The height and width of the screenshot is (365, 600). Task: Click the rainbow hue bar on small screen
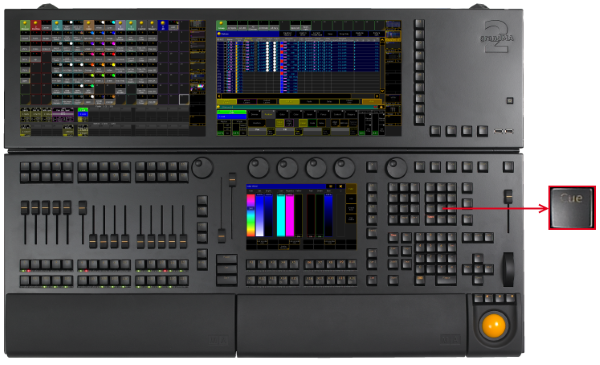(251, 215)
